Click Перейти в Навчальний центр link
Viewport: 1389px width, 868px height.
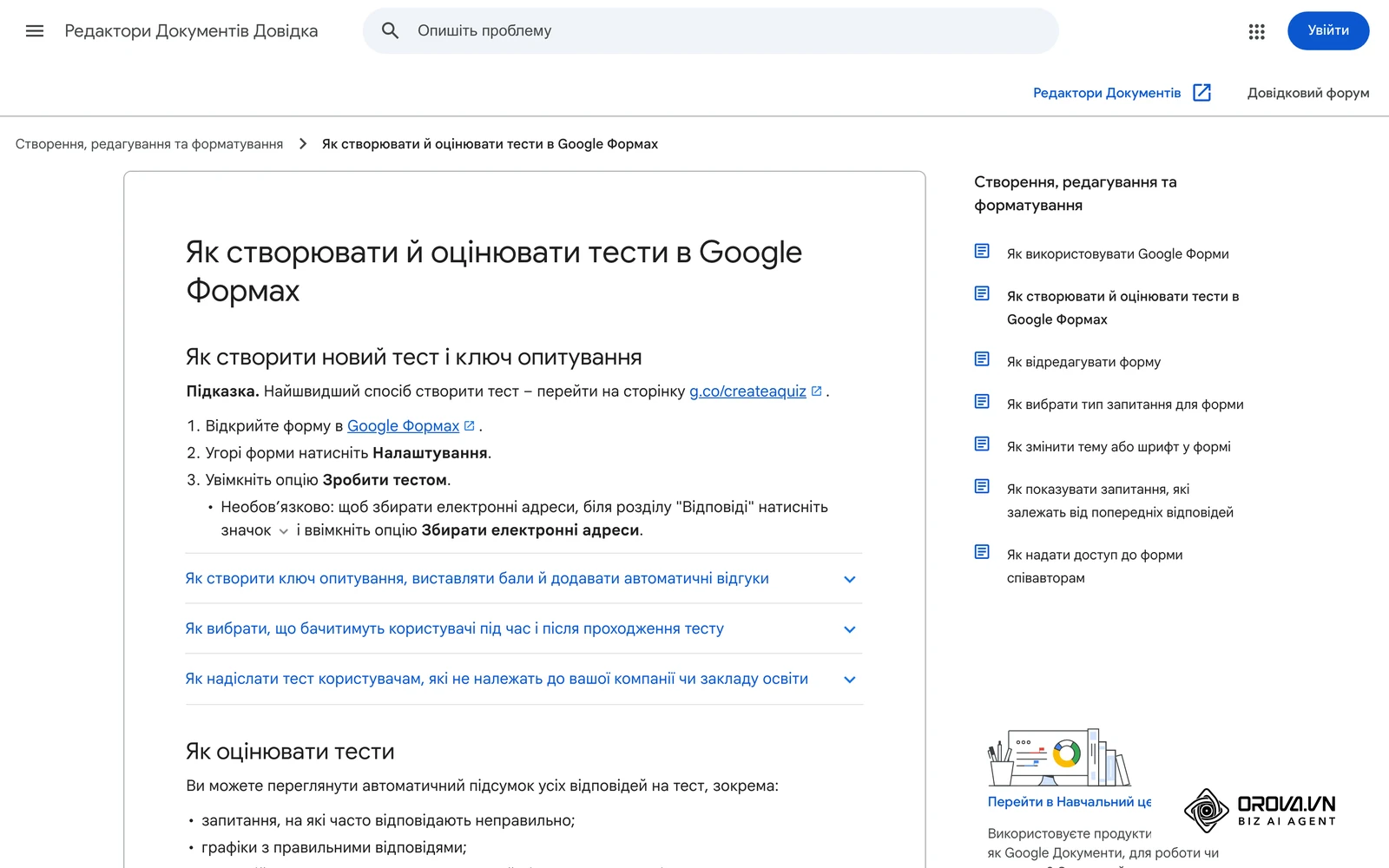1070,802
